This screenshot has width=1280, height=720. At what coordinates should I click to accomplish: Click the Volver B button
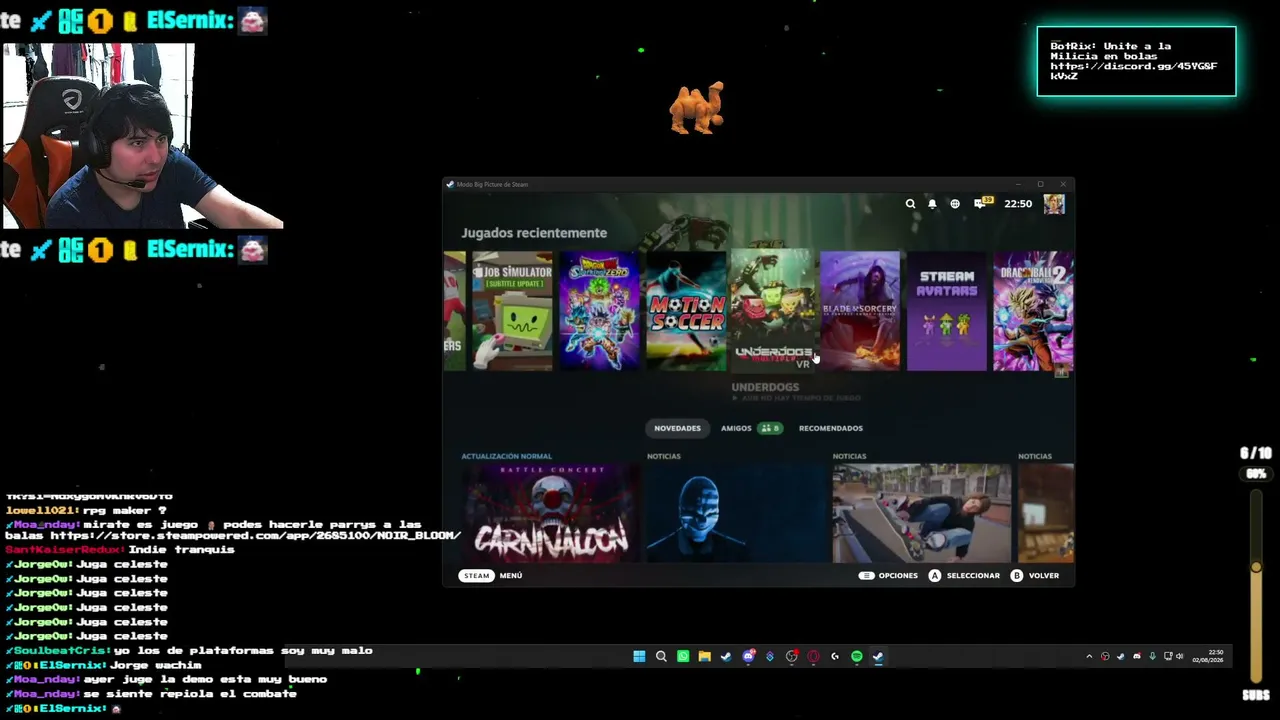pyautogui.click(x=1035, y=575)
